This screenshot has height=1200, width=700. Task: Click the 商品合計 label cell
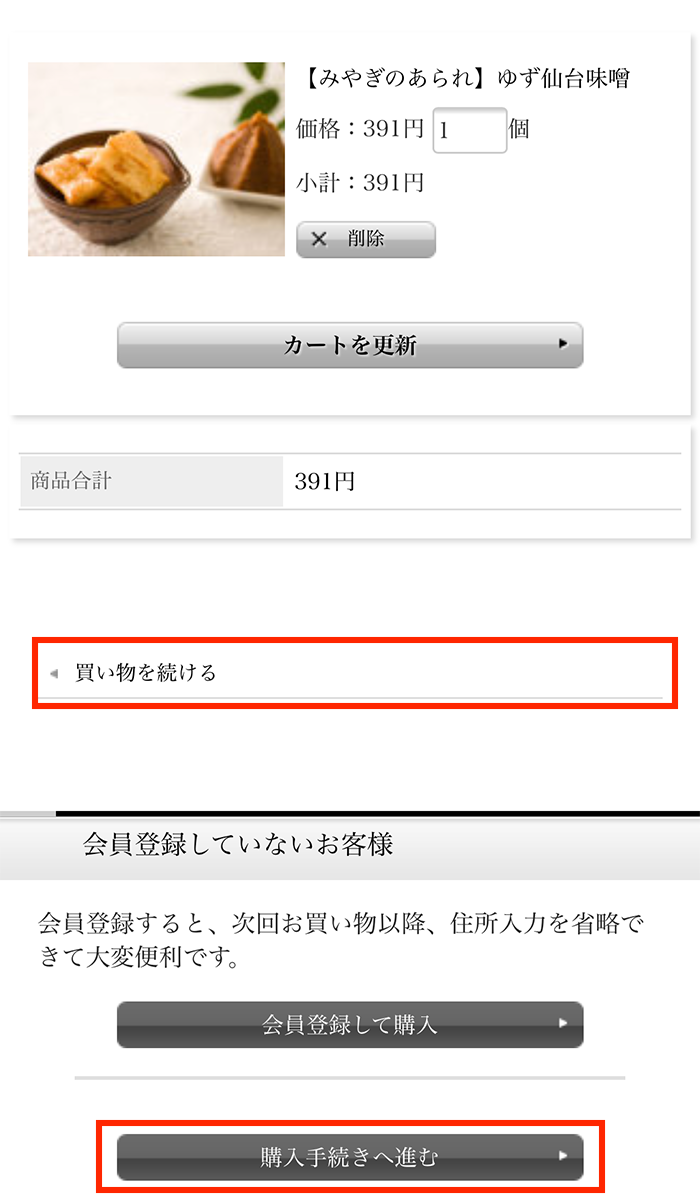[151, 481]
